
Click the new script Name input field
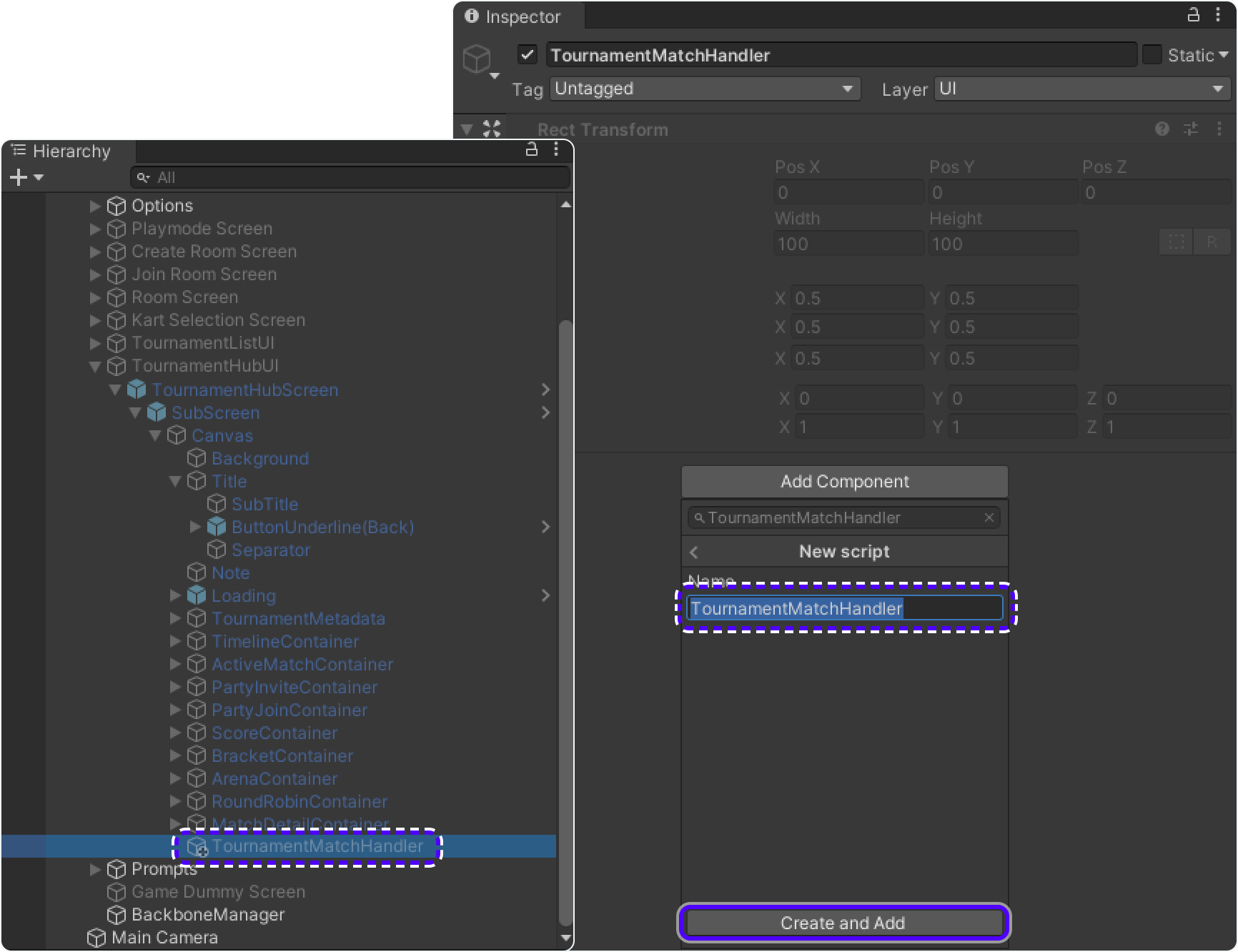click(x=844, y=608)
